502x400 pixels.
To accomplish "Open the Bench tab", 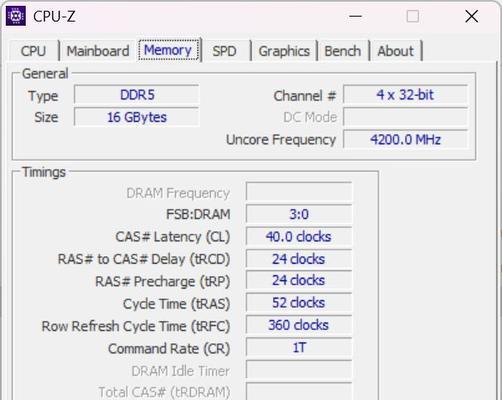I will coord(343,51).
